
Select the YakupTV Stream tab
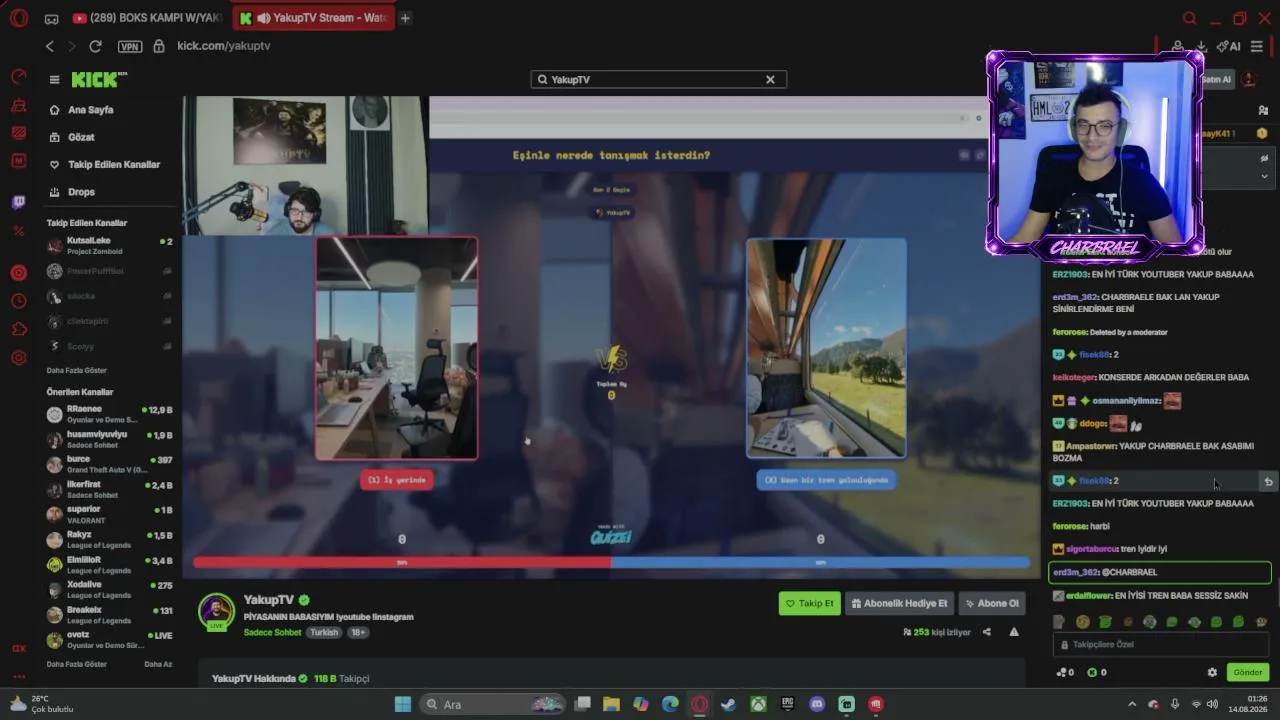[x=313, y=18]
